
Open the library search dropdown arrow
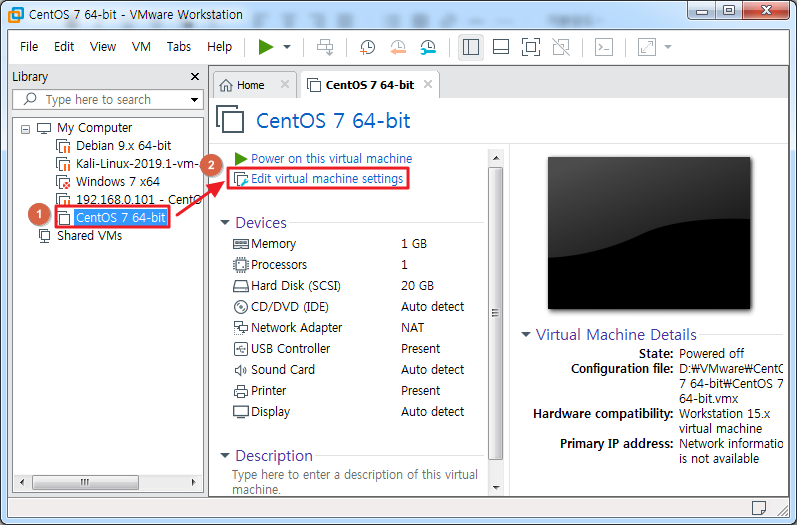194,100
